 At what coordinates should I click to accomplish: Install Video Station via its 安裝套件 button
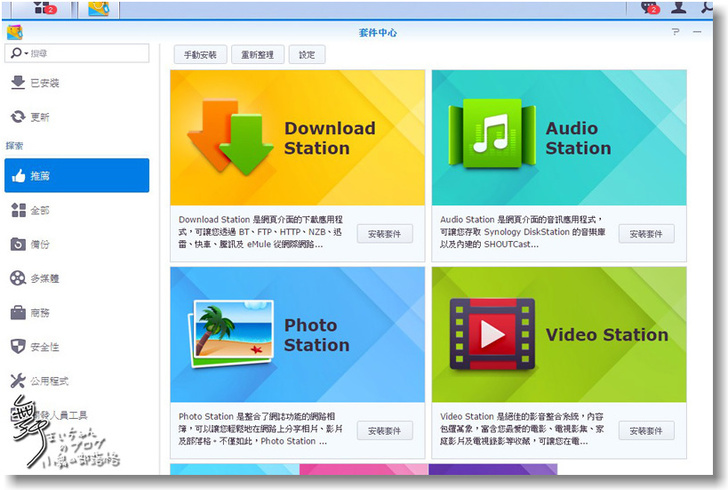[x=646, y=431]
